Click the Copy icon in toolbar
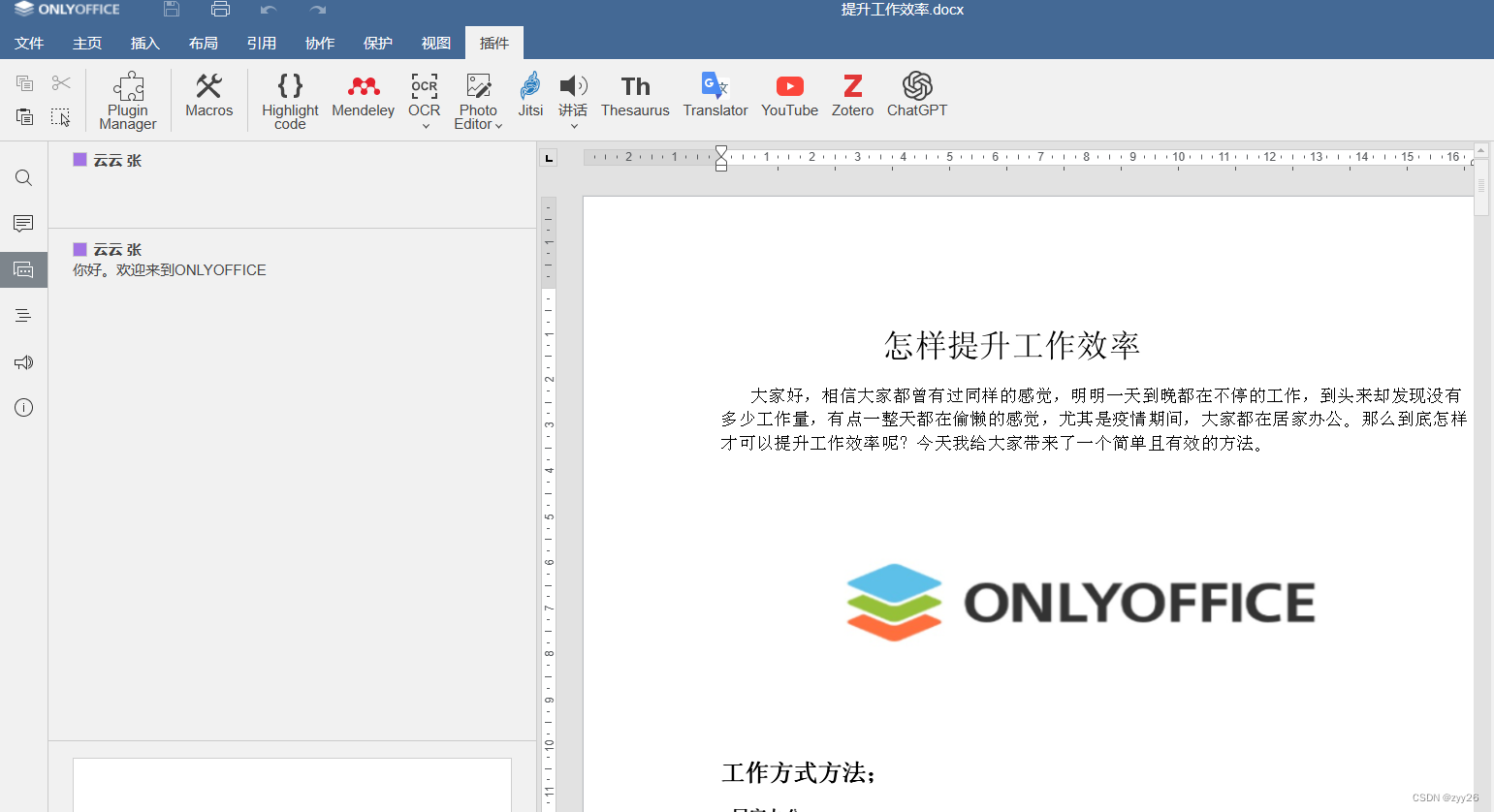This screenshot has height=812, width=1494. coord(25,83)
